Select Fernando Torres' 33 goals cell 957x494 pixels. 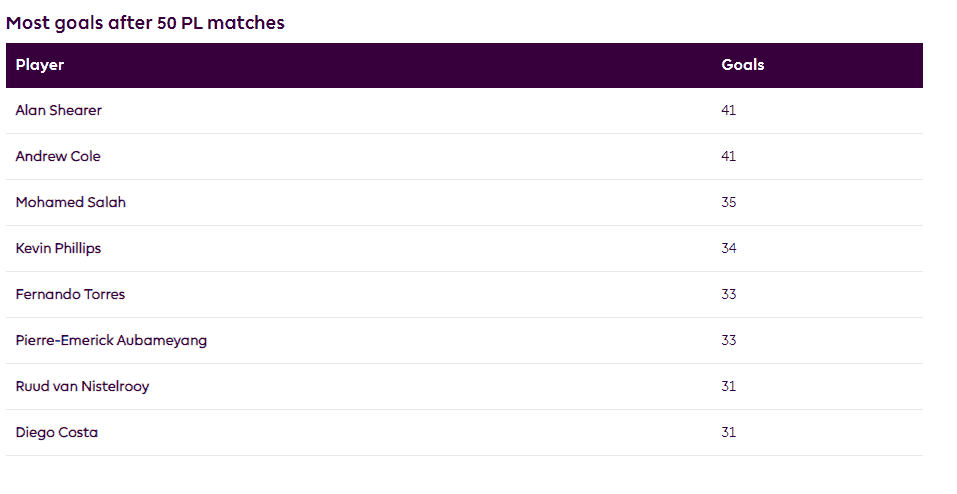(x=728, y=294)
